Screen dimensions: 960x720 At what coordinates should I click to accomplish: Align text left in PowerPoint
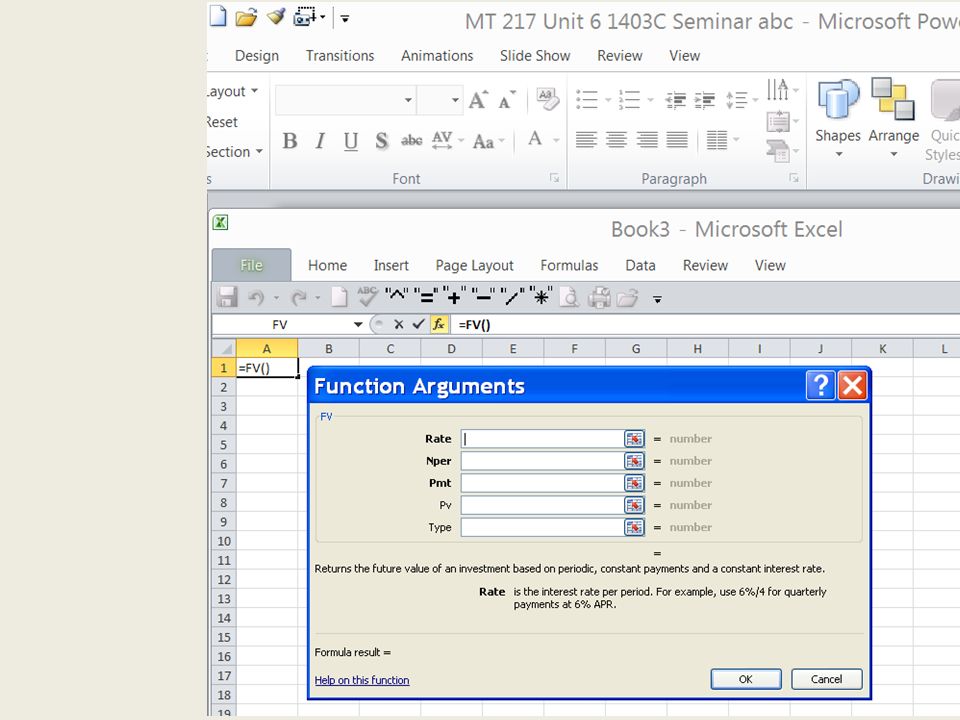tap(586, 140)
